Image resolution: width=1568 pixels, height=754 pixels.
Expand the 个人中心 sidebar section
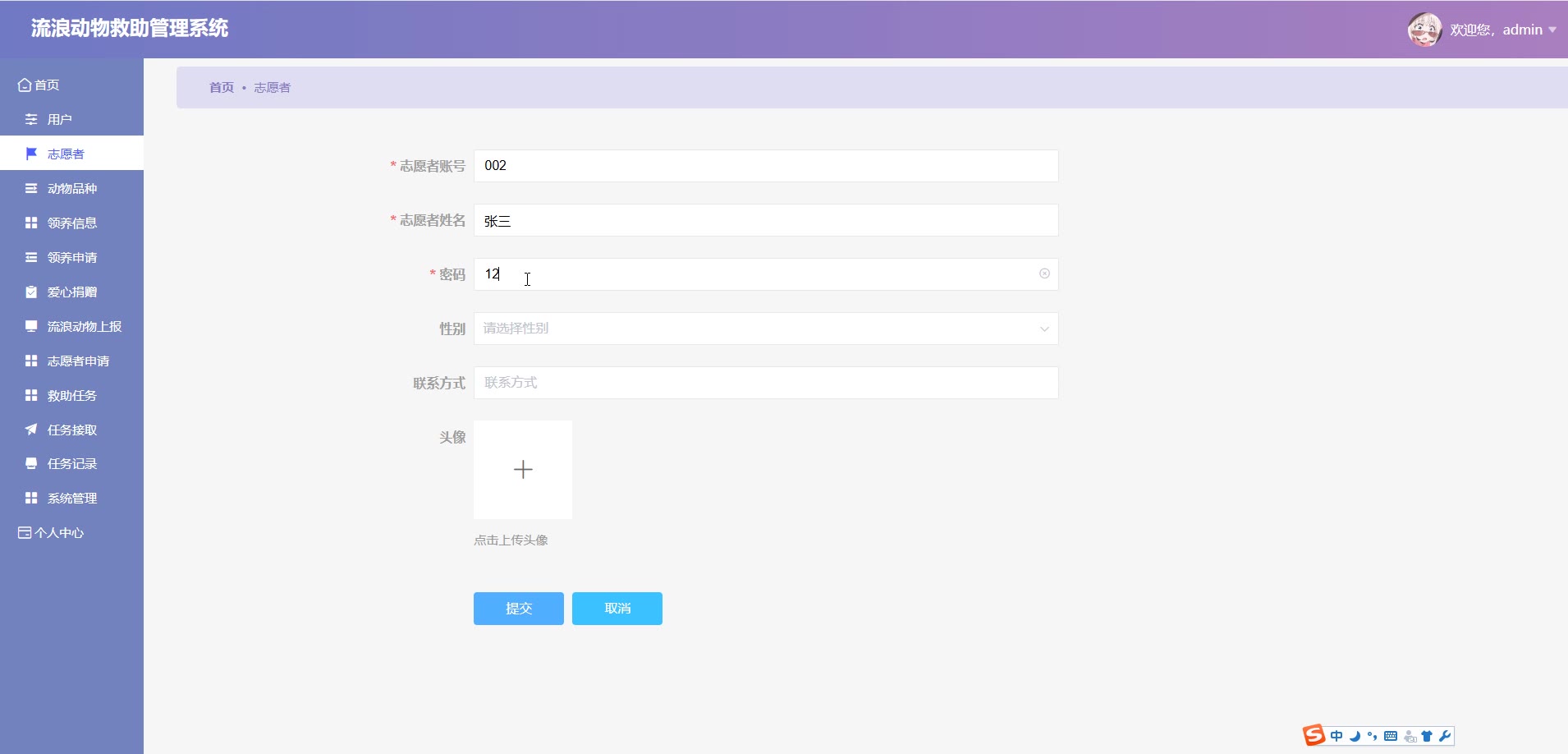coord(59,533)
